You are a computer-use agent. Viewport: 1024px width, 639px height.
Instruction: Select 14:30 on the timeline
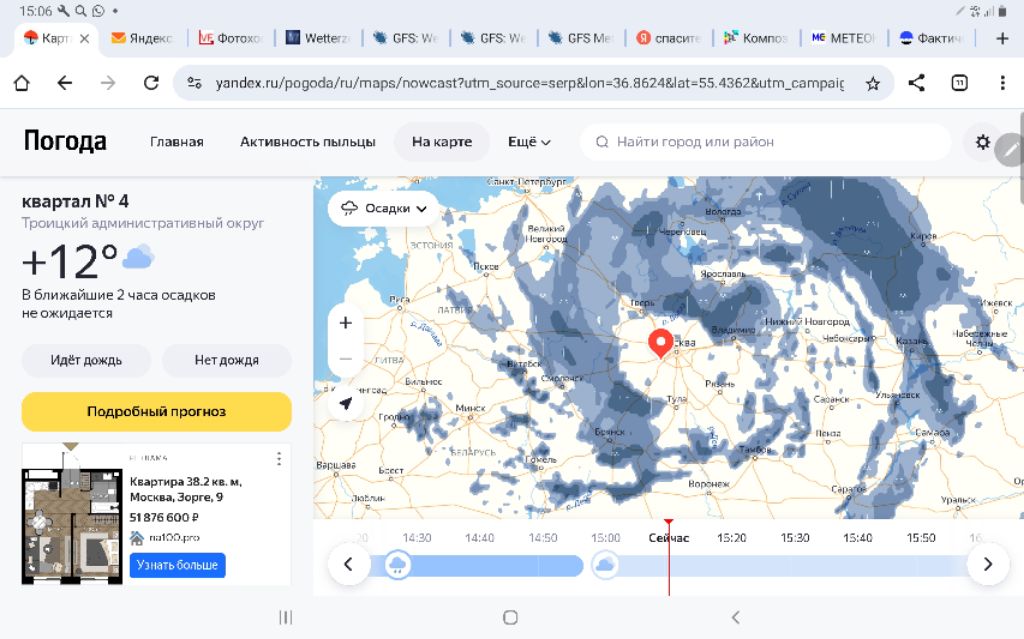pos(417,538)
